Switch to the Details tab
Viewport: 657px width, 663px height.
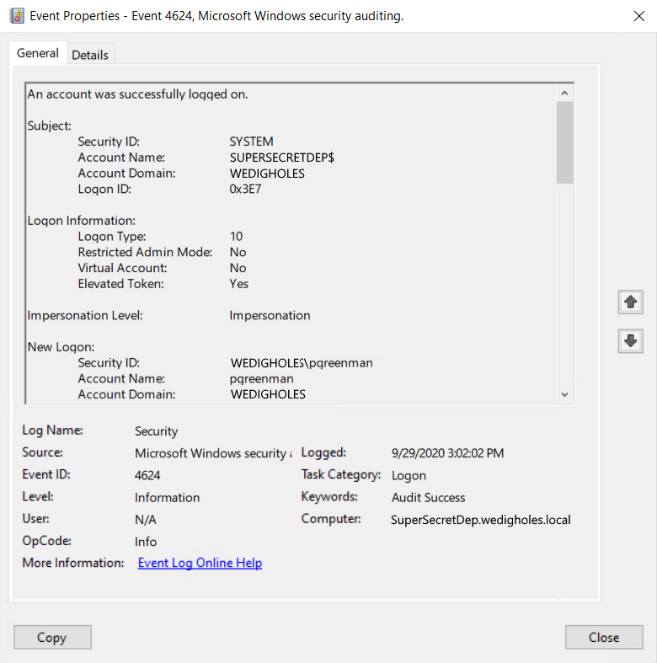pos(90,55)
